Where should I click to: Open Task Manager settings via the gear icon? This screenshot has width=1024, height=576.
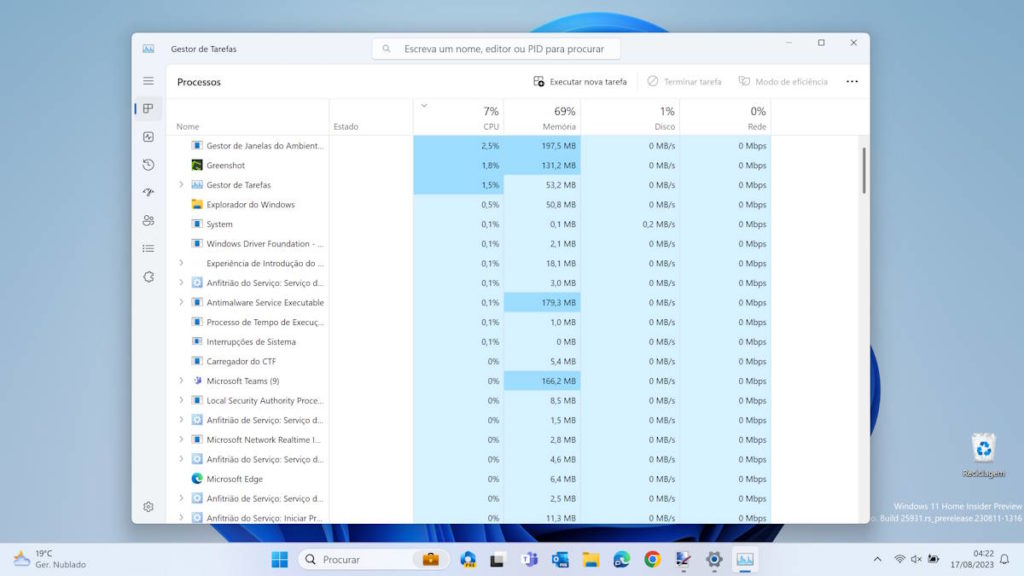(148, 508)
